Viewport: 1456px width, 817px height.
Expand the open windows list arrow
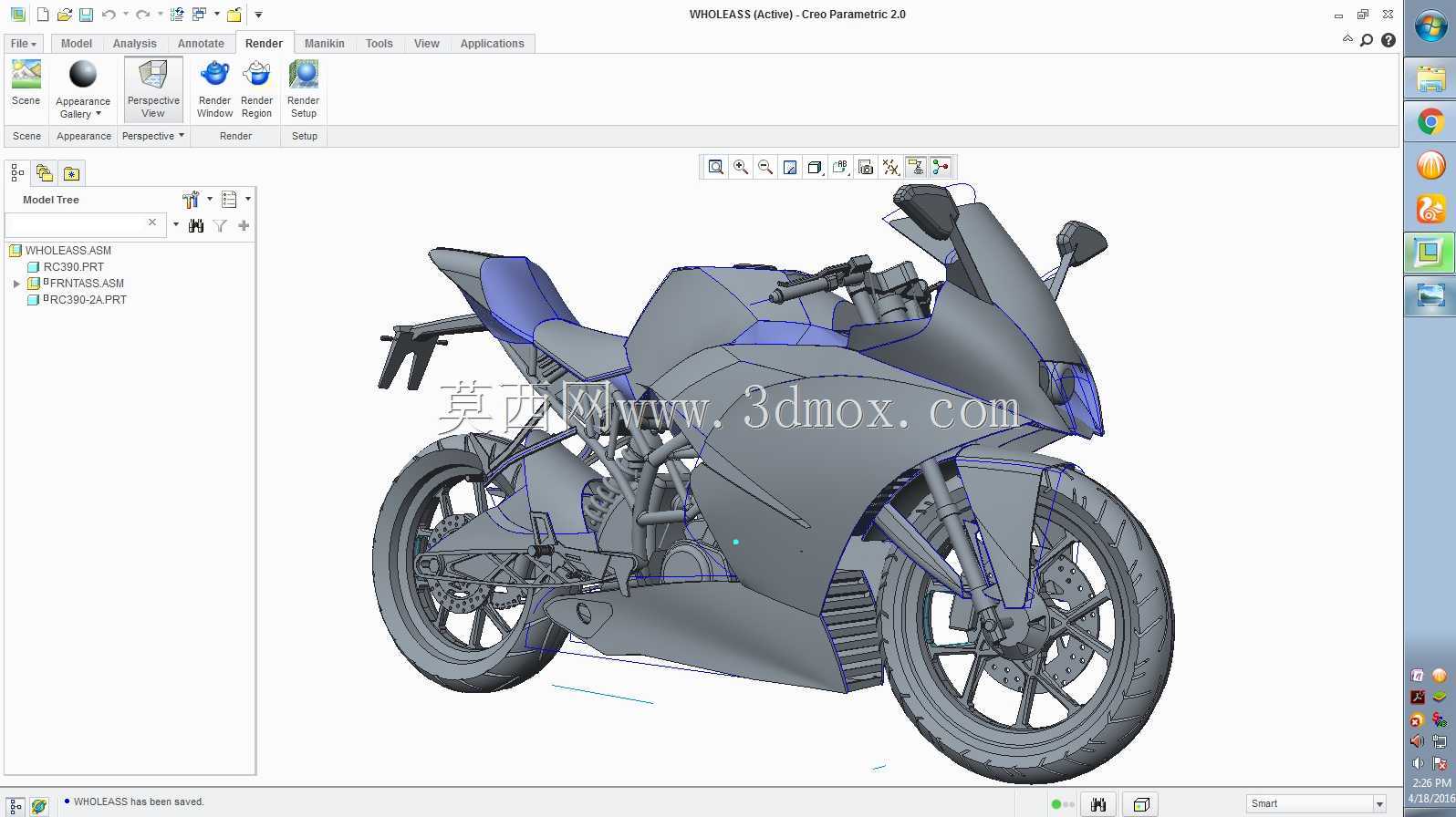[217, 15]
